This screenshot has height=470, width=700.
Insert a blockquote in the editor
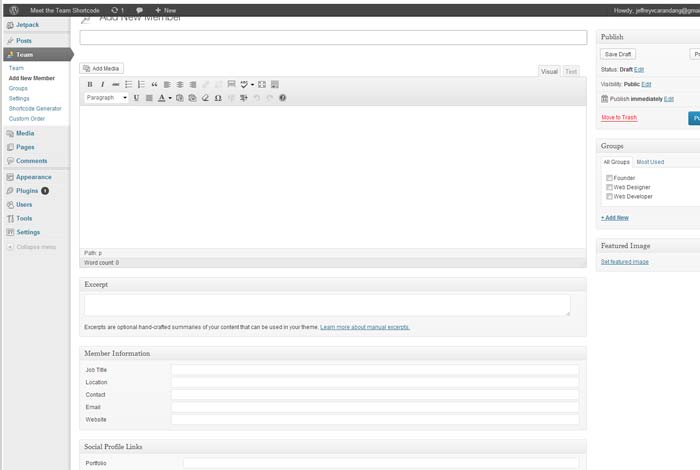coord(154,85)
